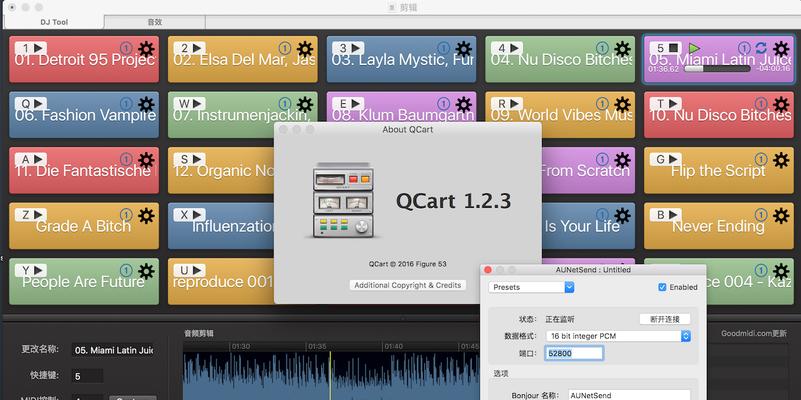Open Presets dropdown in AUNetSend

click(531, 287)
